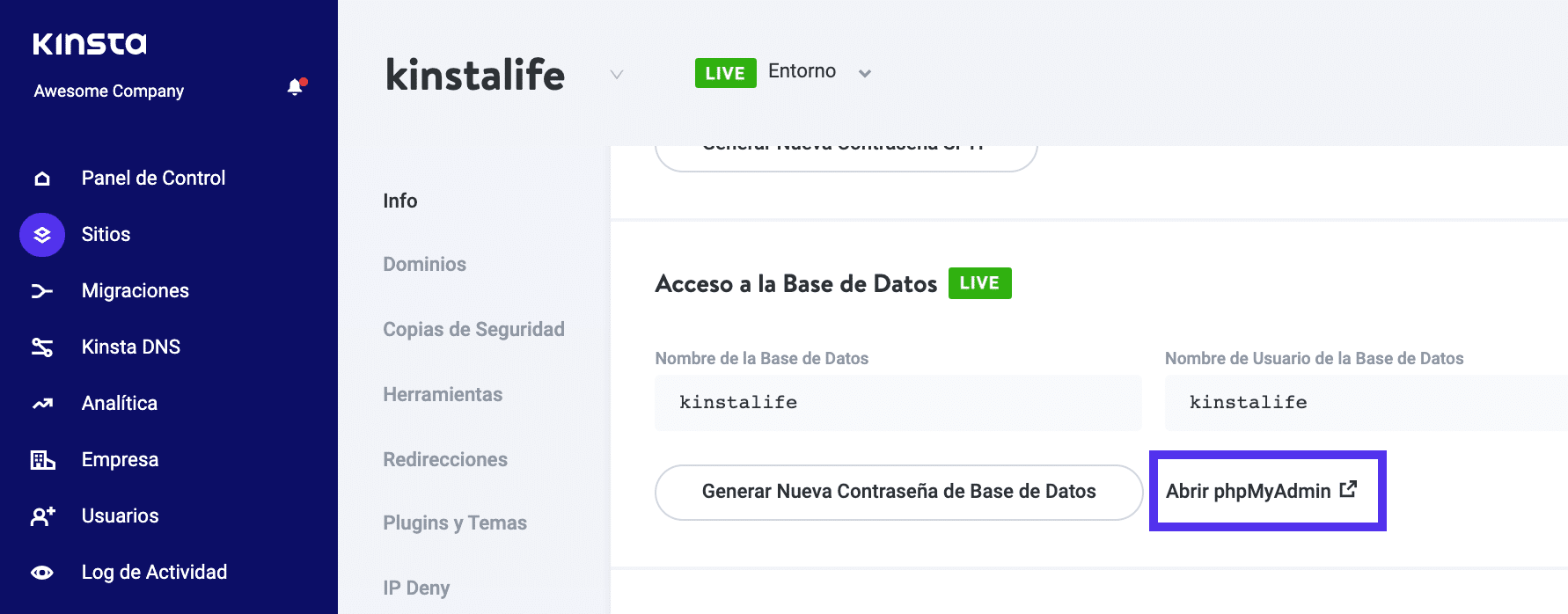Click the Usuarios add-user icon
This screenshot has height=614, width=1568.
[x=42, y=516]
